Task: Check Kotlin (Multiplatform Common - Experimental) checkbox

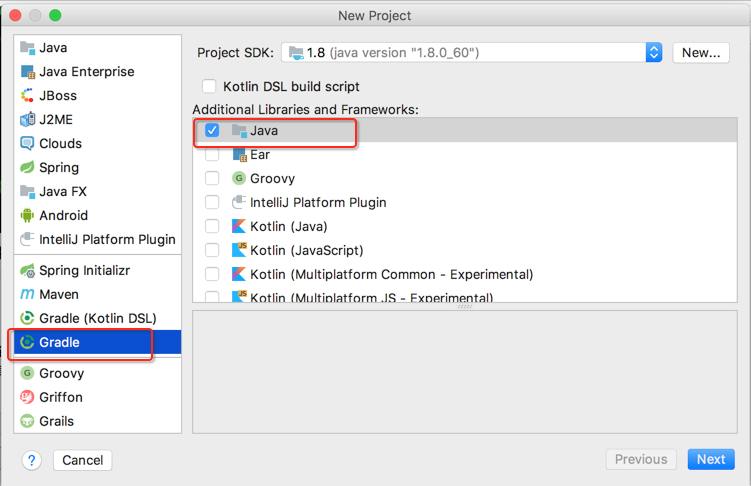Action: 212,274
